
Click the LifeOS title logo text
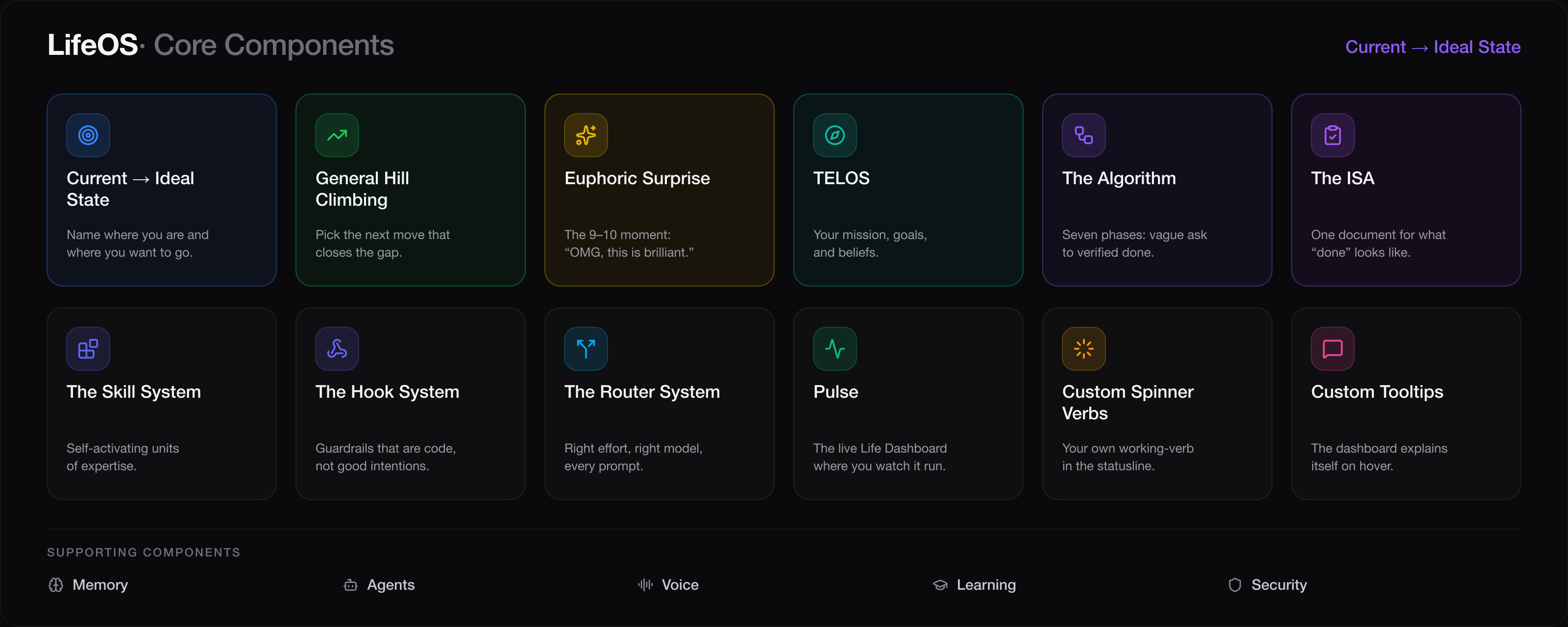coord(93,45)
